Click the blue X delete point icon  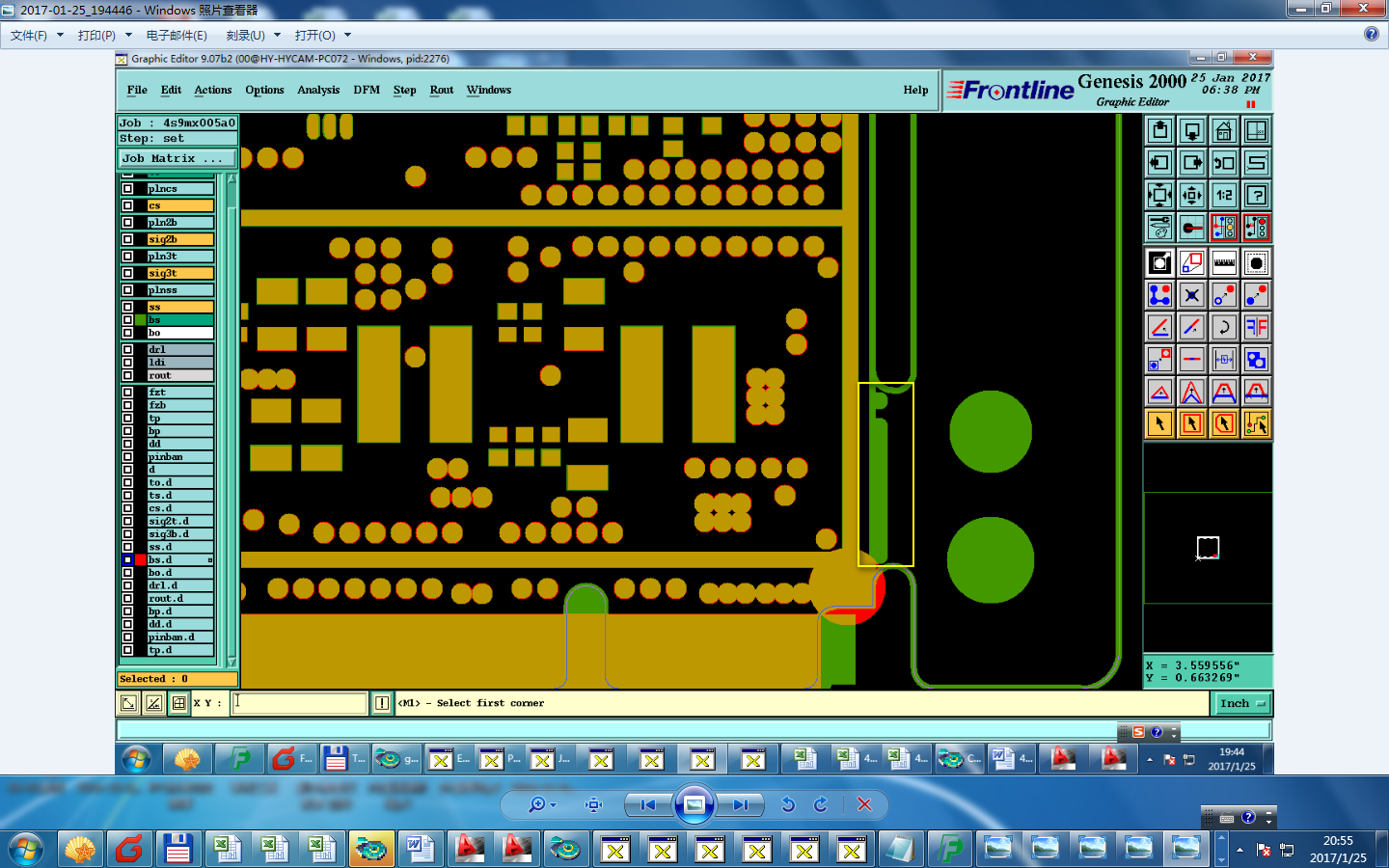1192,295
